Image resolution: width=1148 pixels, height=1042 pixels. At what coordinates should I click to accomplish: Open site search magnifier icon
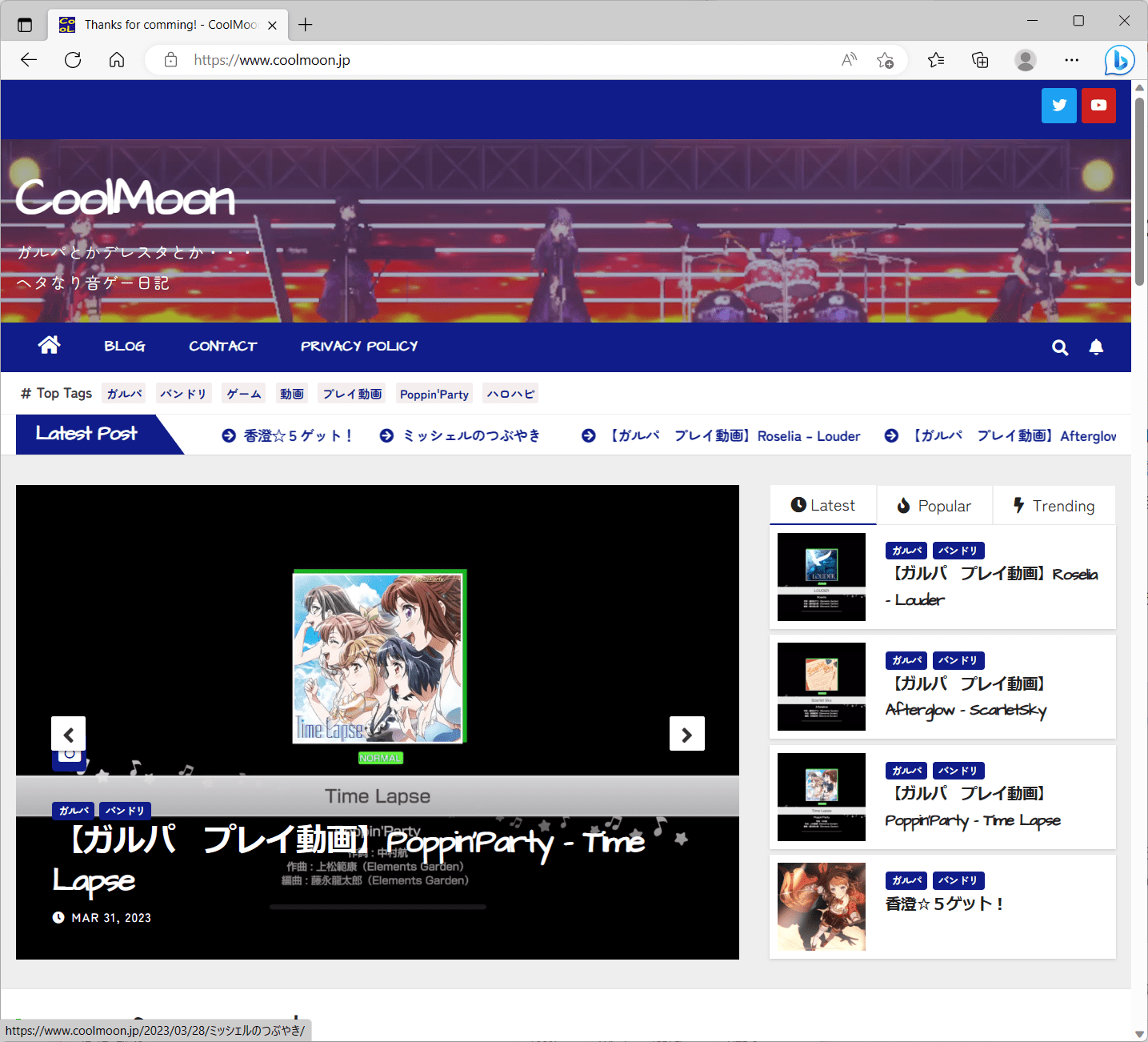coord(1060,347)
